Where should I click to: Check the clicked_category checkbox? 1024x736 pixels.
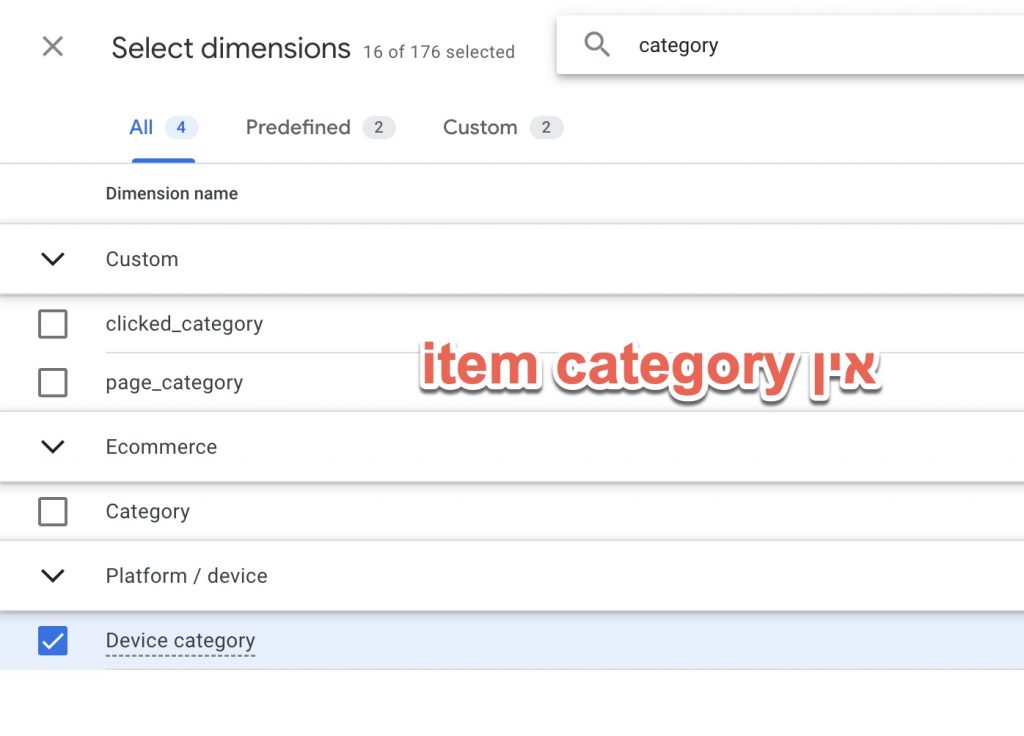tap(53, 324)
